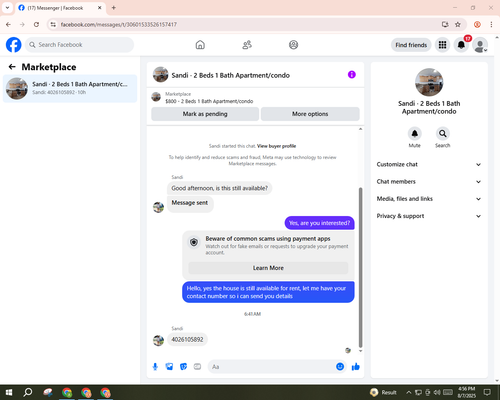Click the 'Message sent' bubble

tap(190, 203)
